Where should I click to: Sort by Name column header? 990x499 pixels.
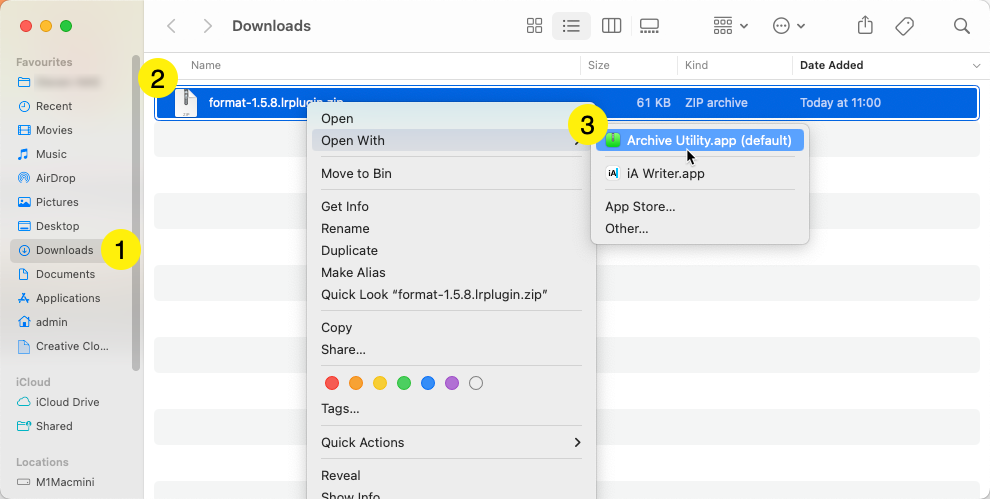[206, 65]
